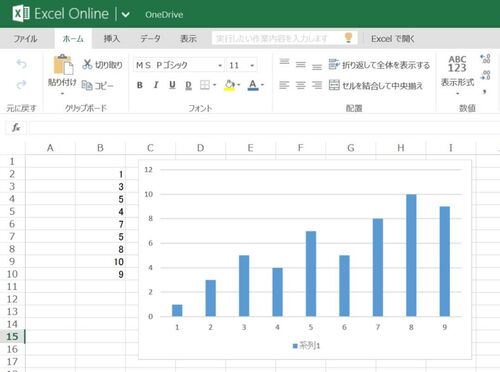This screenshot has width=500, height=372.
Task: Toggle top vertical alignment
Action: click(284, 62)
